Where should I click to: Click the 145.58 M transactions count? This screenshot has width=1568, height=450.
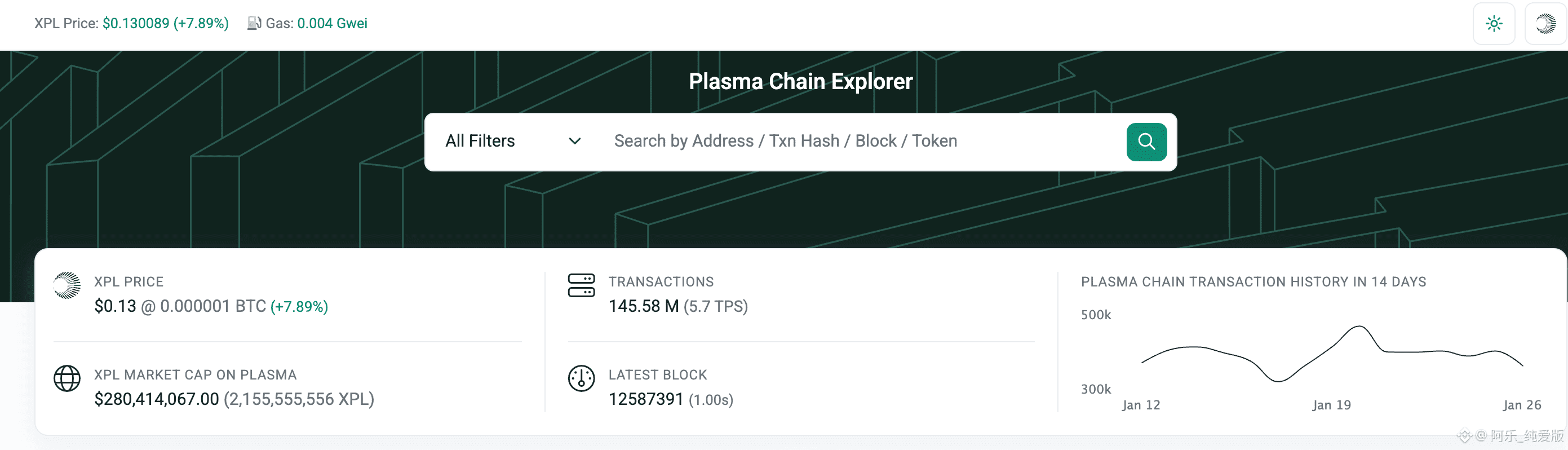pos(644,306)
